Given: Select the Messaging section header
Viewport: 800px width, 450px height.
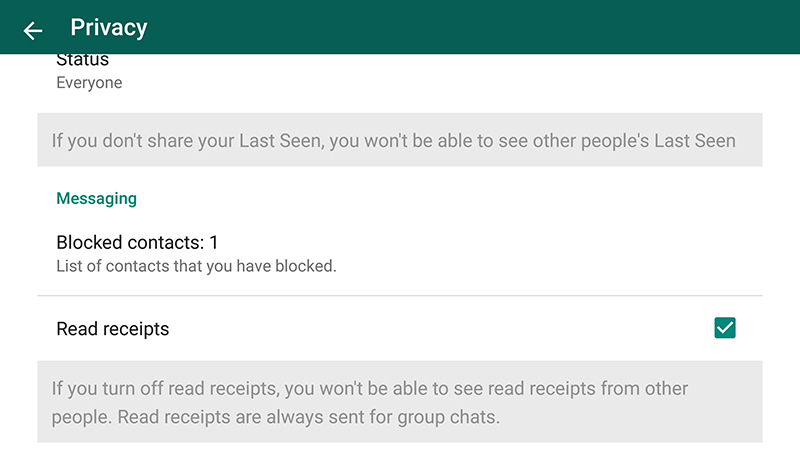Looking at the screenshot, I should 96,198.
